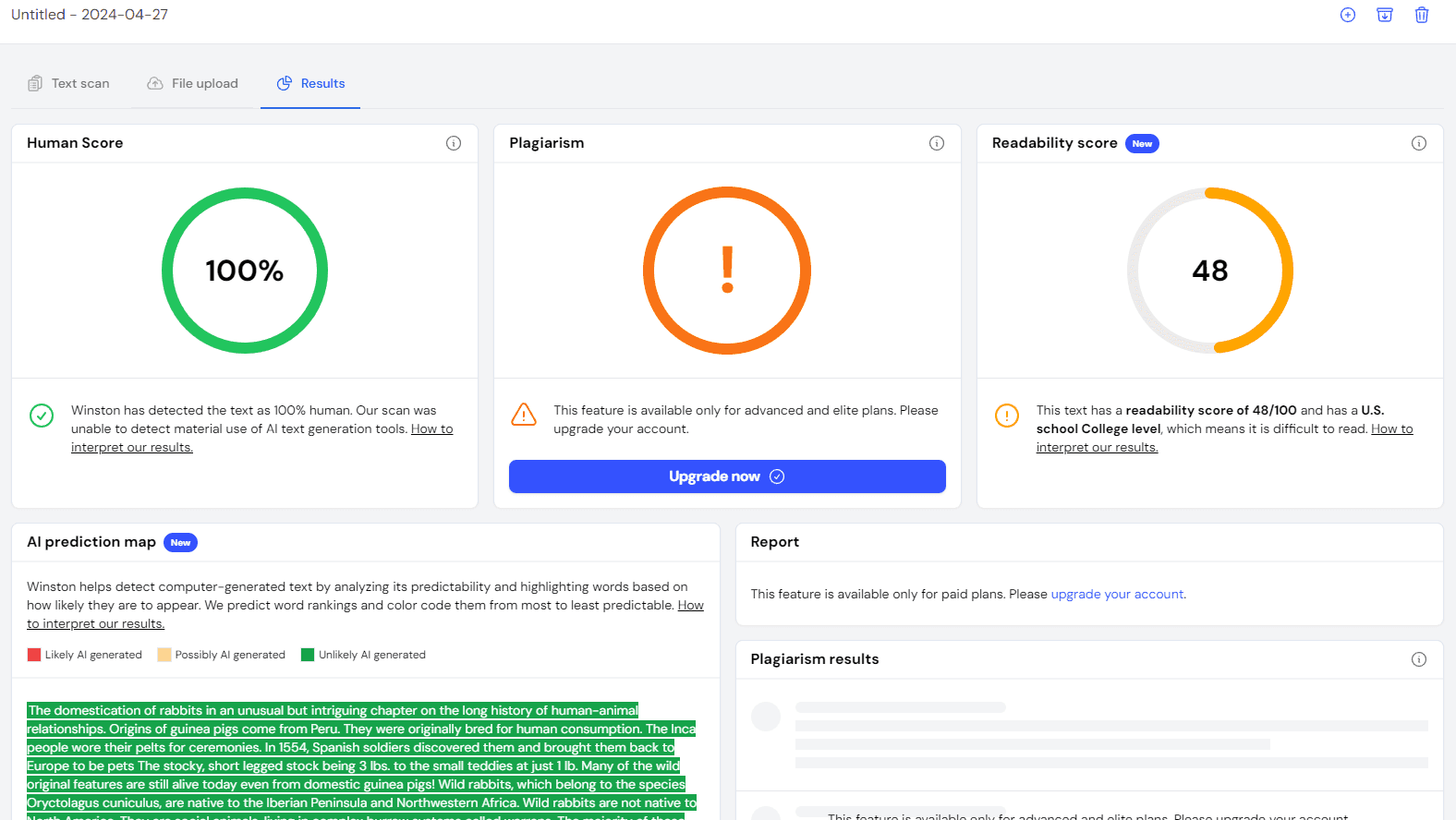Image resolution: width=1456 pixels, height=820 pixels.
Task: Open Human Score 'How to interpret' link
Action: coord(431,429)
